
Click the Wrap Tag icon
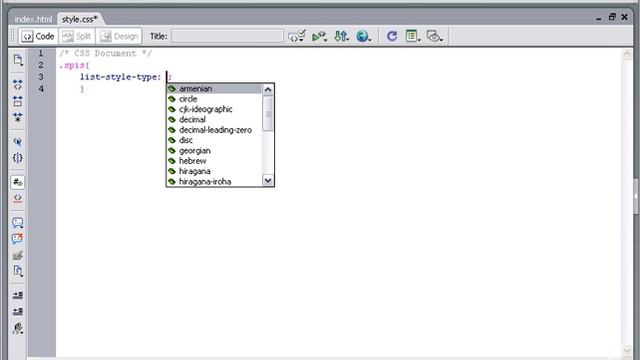tap(18, 256)
